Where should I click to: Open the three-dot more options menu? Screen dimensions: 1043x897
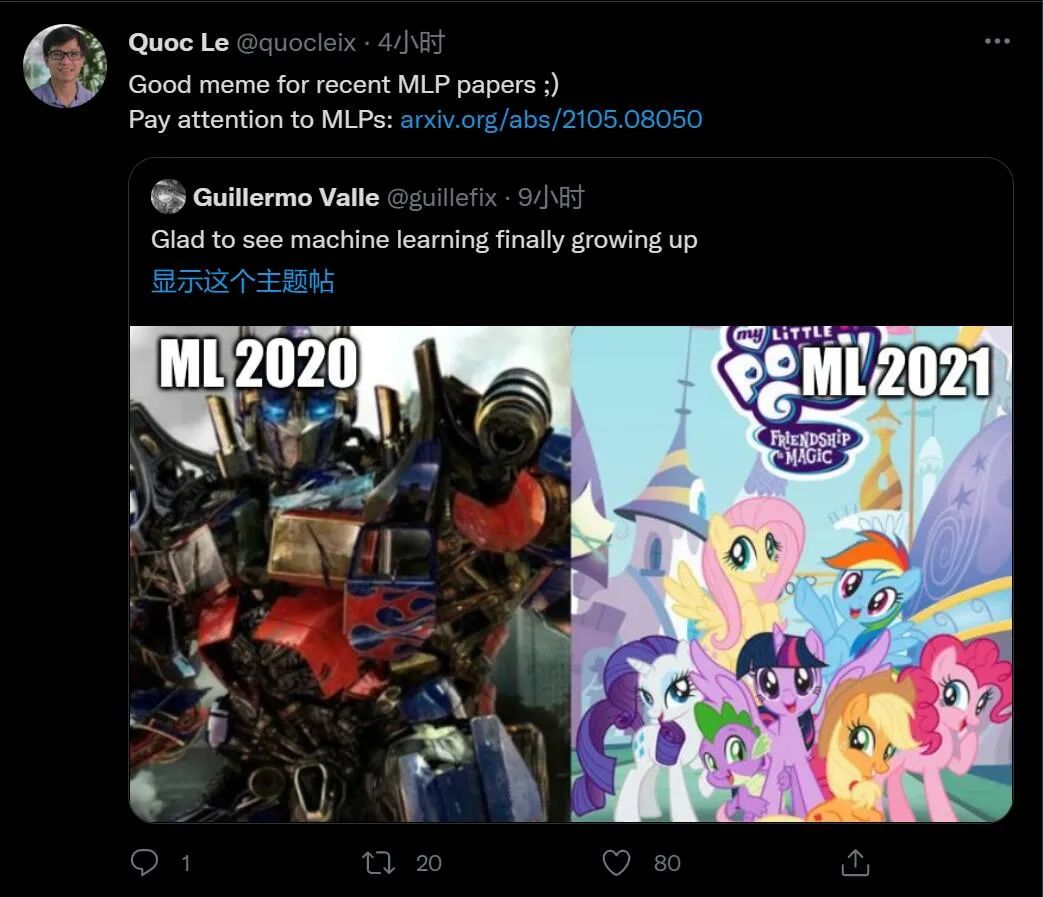[x=997, y=42]
